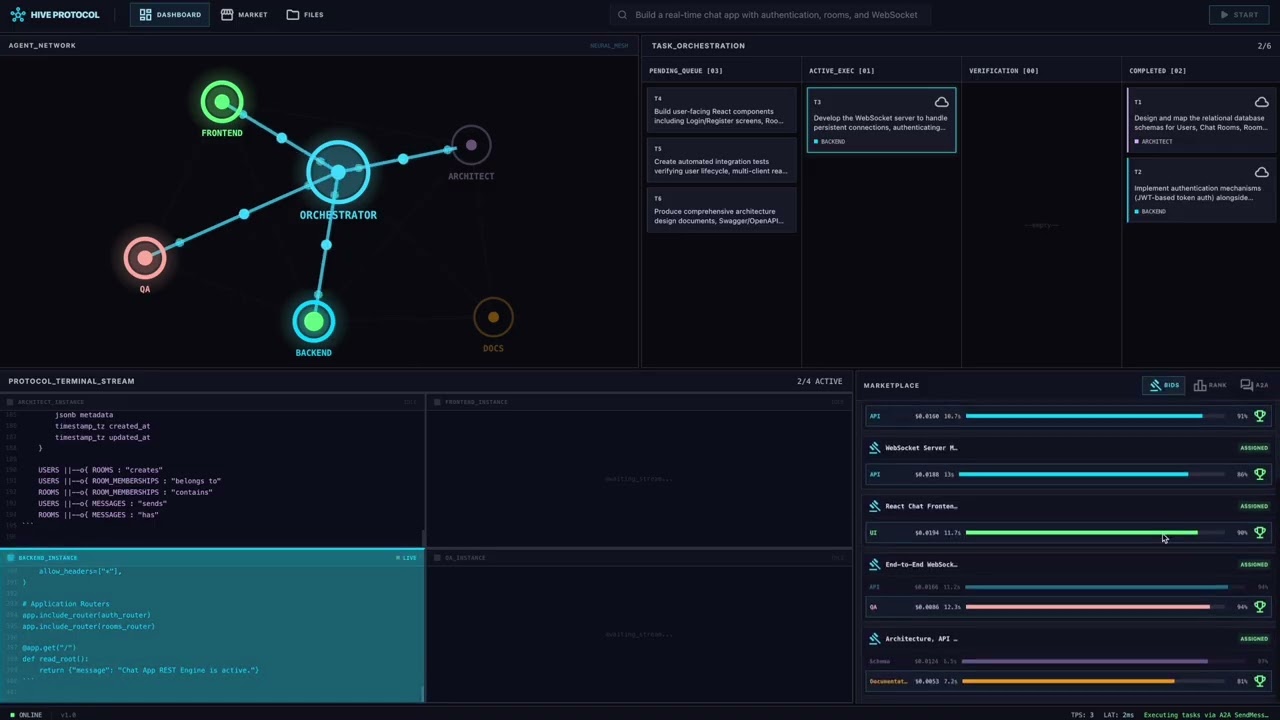Click the PENDING_QUEUE [03] column header
Viewport: 1280px width, 720px height.
[686, 71]
